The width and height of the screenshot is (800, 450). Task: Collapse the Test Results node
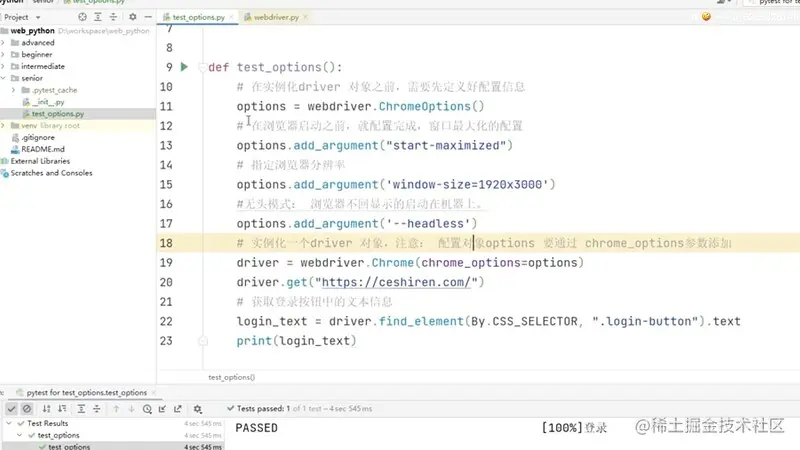pyautogui.click(x=9, y=423)
